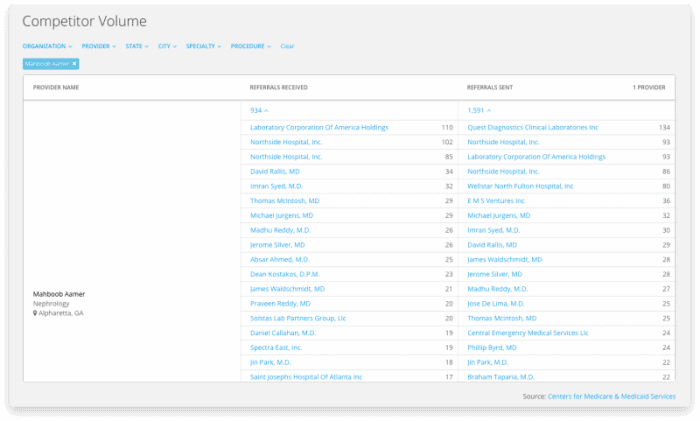The width and height of the screenshot is (700, 421).
Task: Open Jin Park, M.D. in referrals sent
Action: coord(488,363)
